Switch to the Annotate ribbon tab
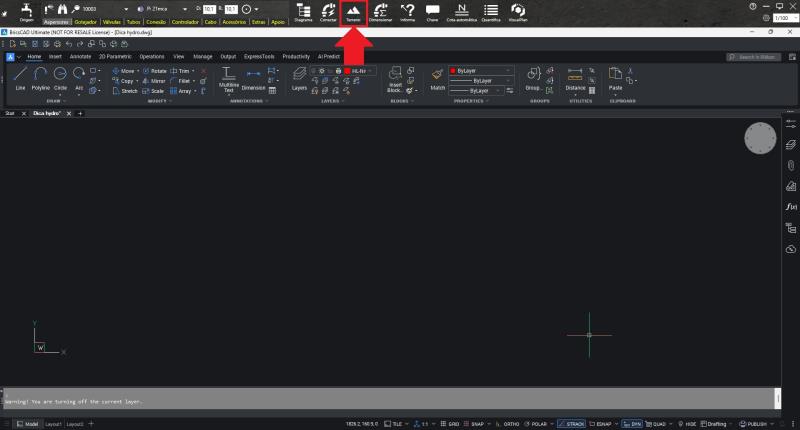 (x=80, y=57)
